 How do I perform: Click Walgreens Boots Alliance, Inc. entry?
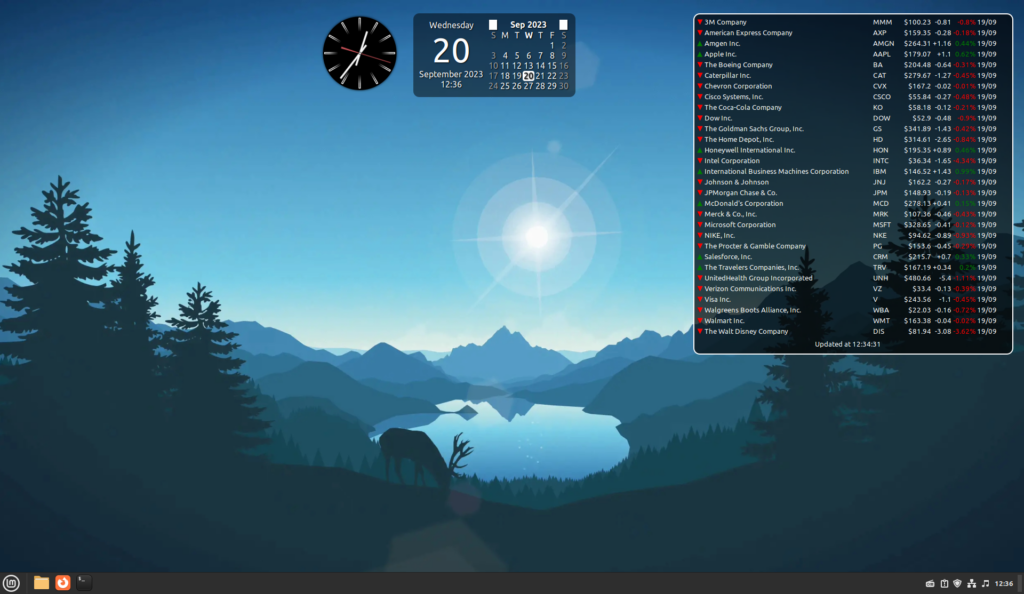tap(752, 310)
